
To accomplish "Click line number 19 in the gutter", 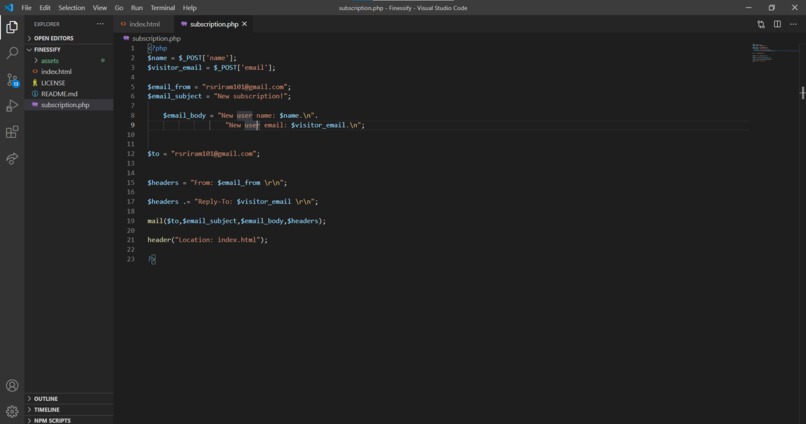I will 131,221.
